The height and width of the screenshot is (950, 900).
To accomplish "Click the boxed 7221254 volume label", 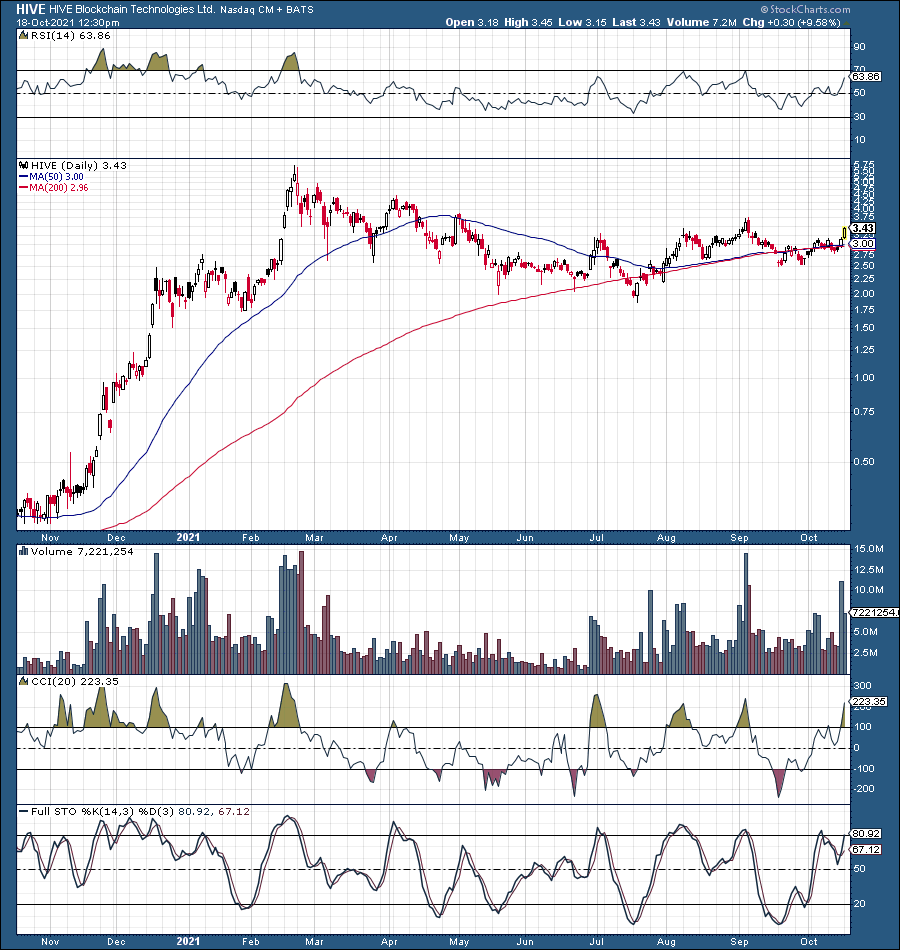I will [x=875, y=613].
